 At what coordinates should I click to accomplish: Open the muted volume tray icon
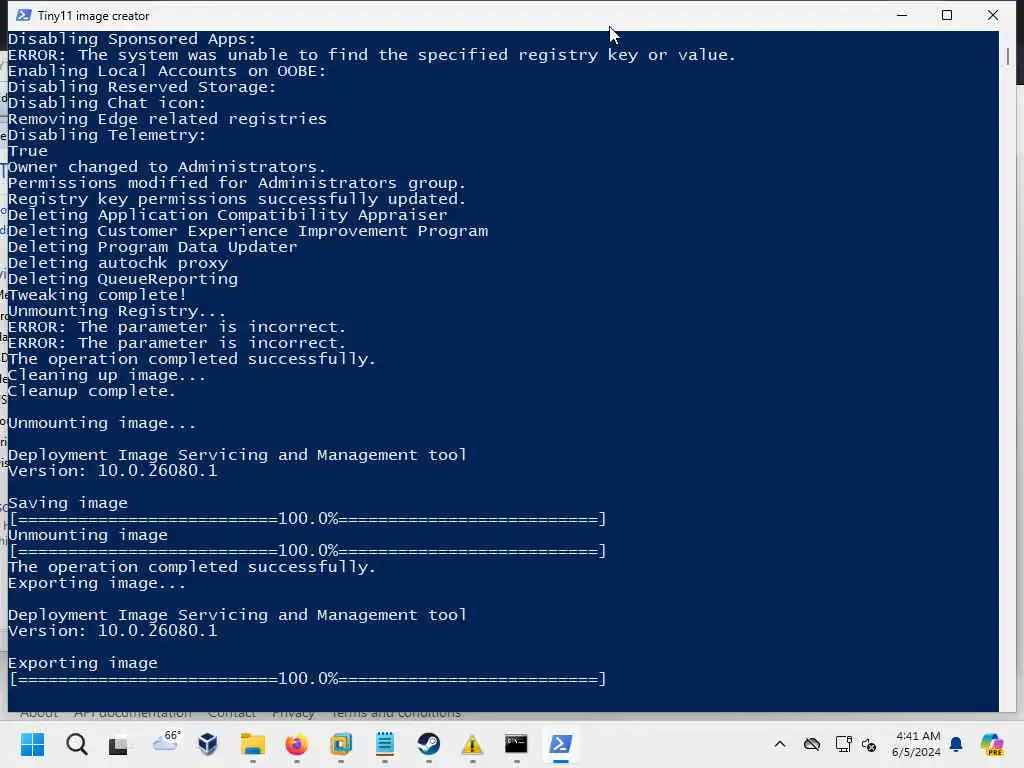point(869,744)
